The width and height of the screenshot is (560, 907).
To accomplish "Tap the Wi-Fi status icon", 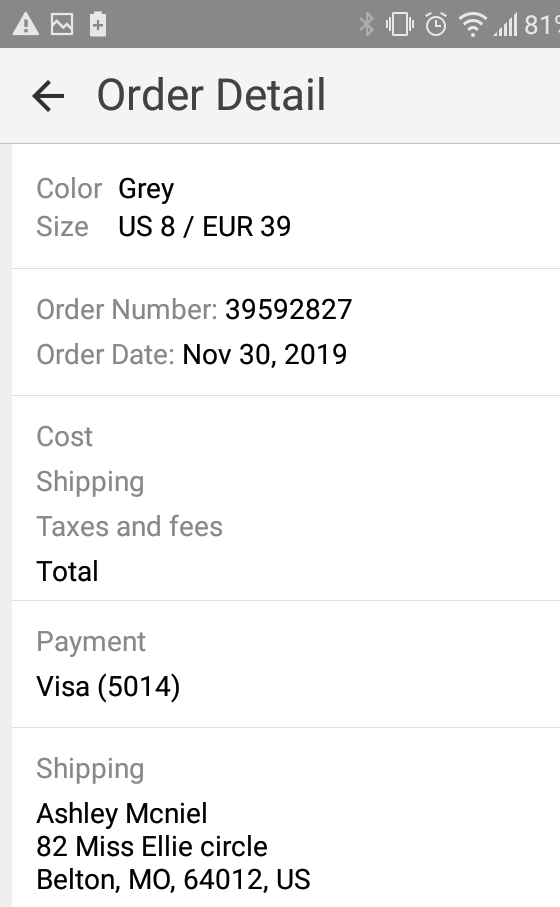I will [x=473, y=24].
